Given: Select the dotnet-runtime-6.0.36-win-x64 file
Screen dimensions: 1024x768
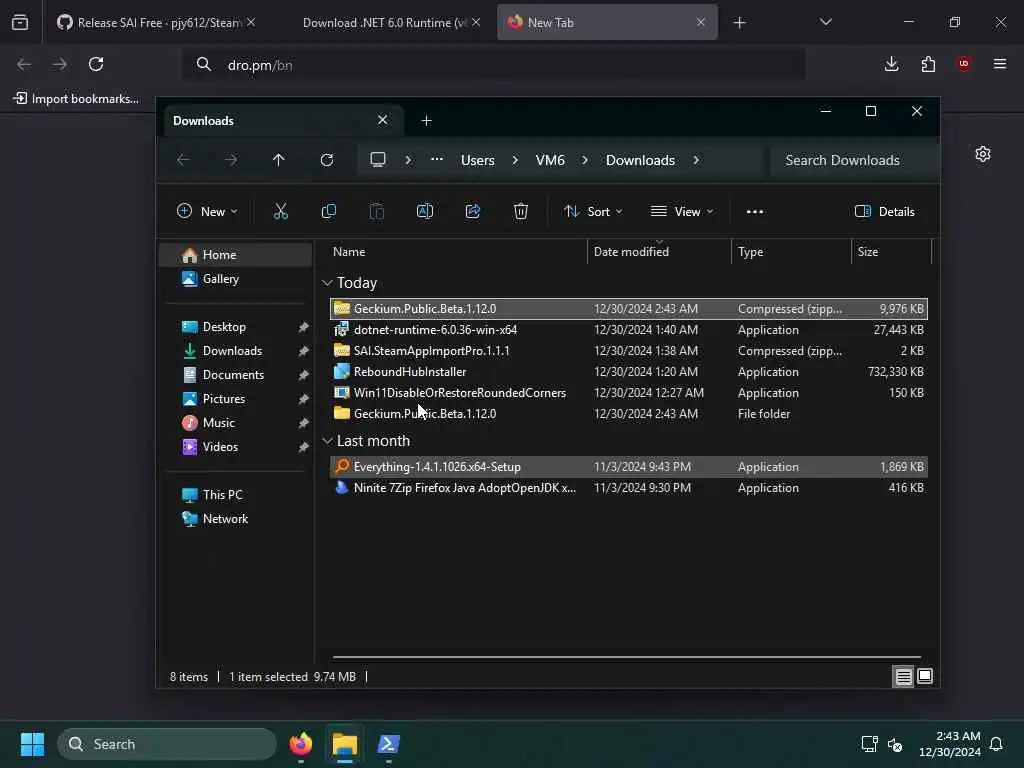Looking at the screenshot, I should click(x=629, y=330).
